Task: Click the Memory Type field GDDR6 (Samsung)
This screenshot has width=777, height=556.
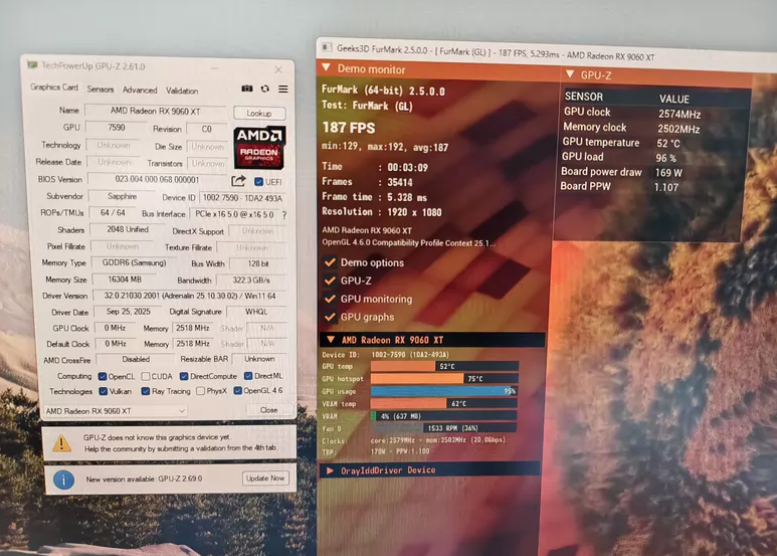Action: click(134, 263)
